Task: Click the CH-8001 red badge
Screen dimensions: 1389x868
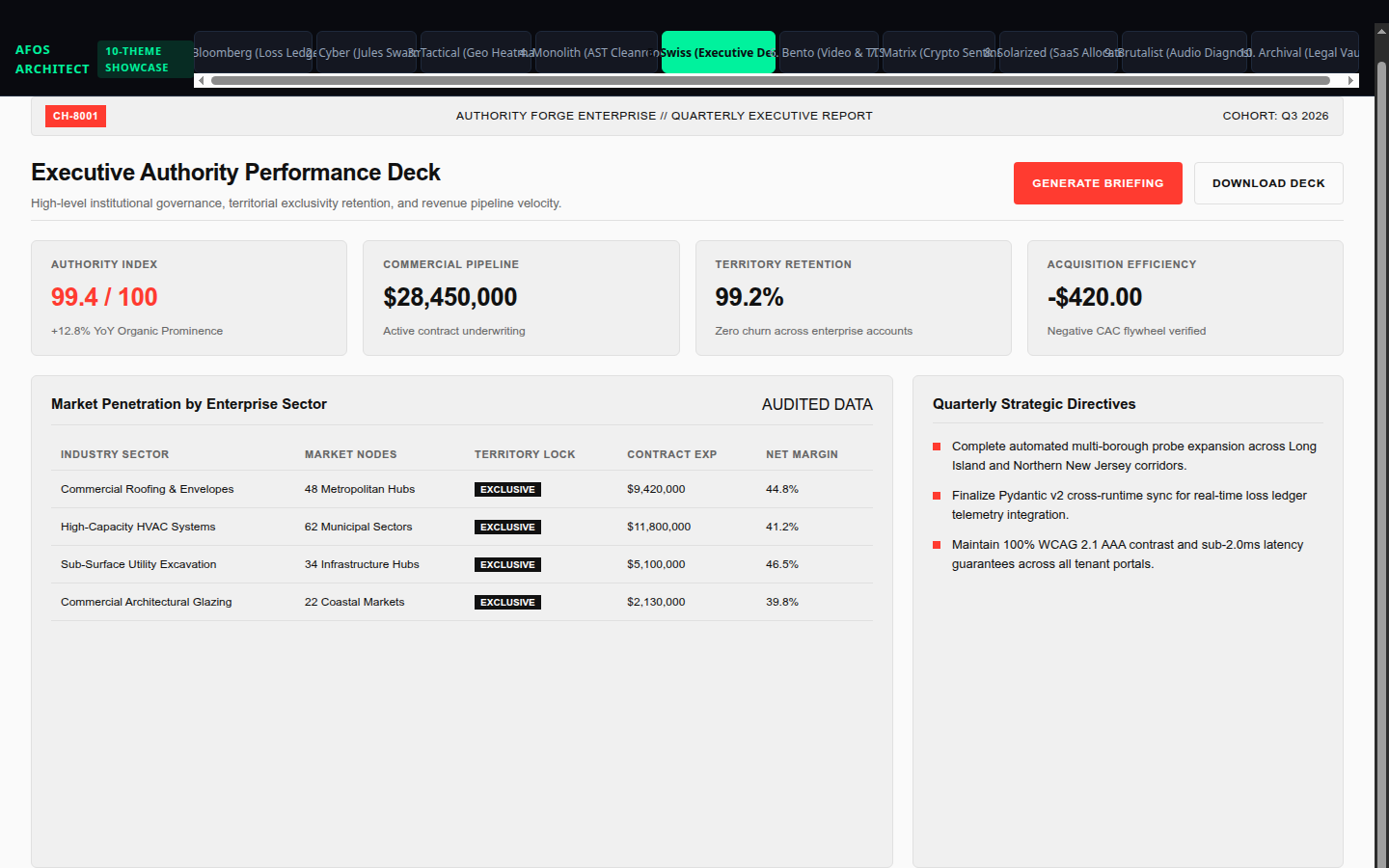Action: tap(75, 116)
